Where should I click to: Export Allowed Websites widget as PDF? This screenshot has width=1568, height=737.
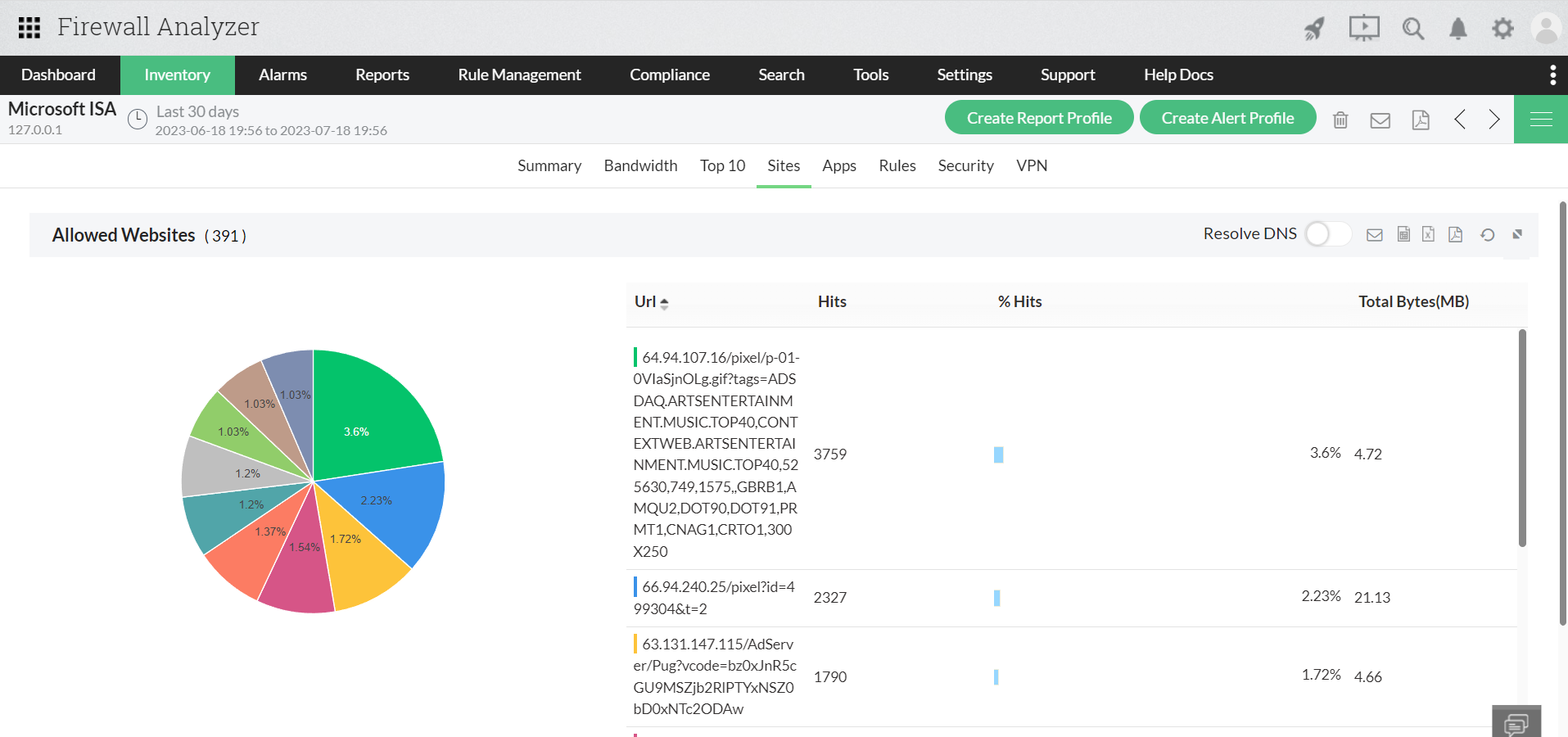coord(1455,234)
